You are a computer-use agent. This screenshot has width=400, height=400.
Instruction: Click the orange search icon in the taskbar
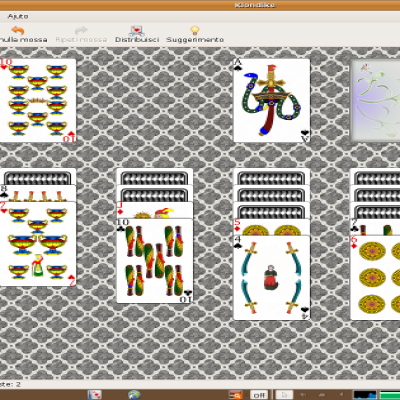click(x=235, y=395)
